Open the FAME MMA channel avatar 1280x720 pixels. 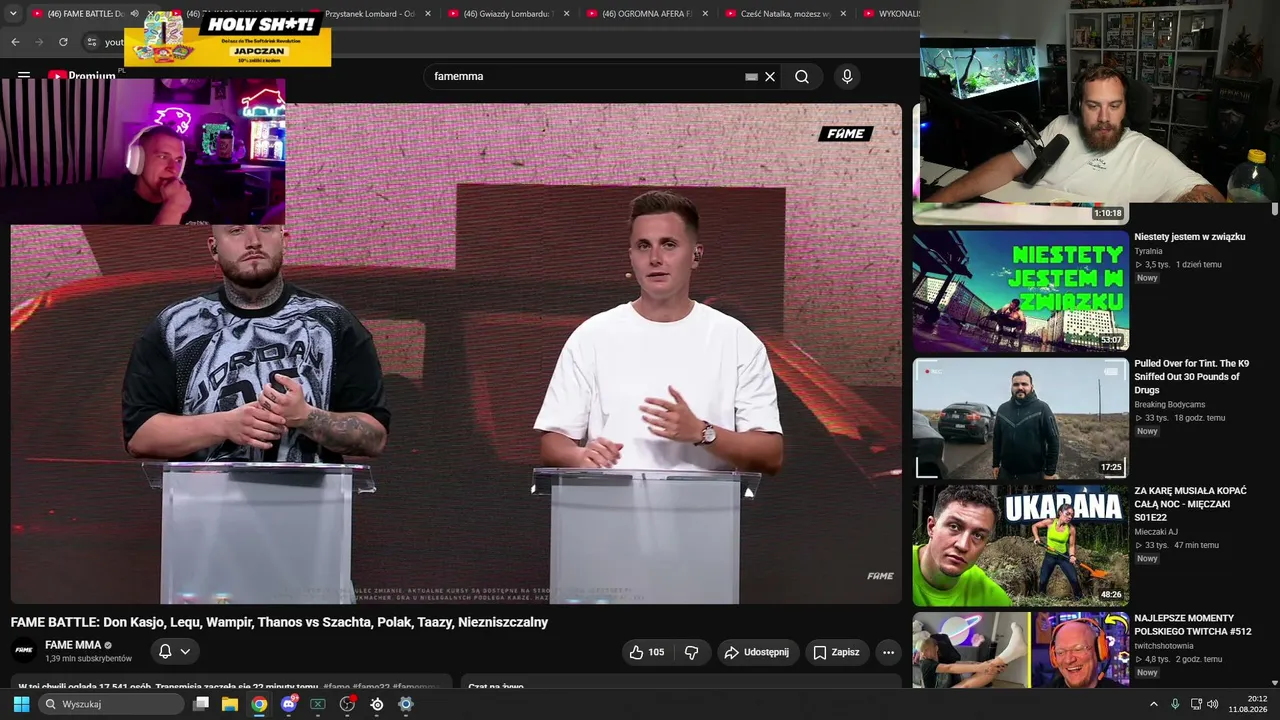24,651
